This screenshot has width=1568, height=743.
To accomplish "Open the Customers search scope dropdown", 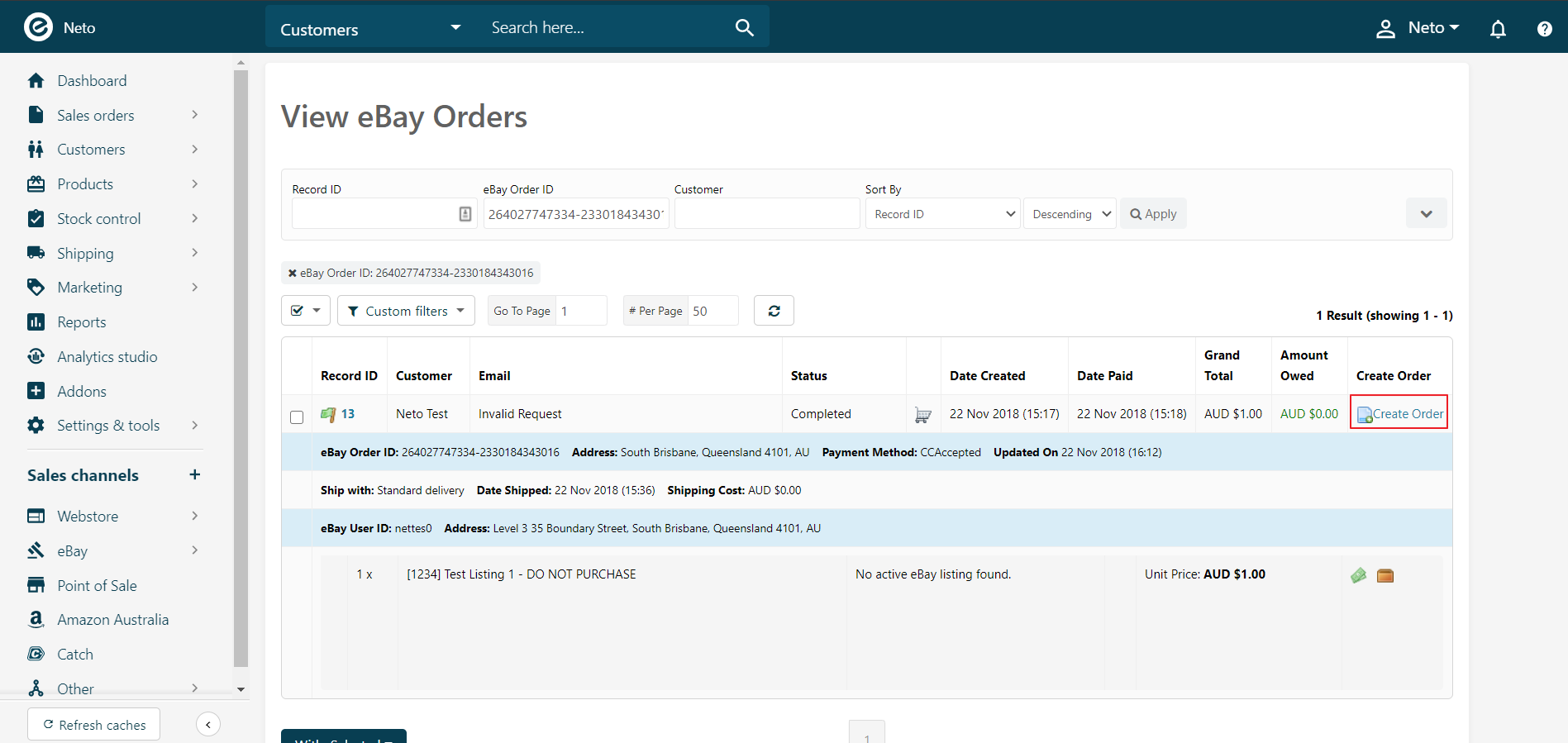I will pyautogui.click(x=370, y=29).
